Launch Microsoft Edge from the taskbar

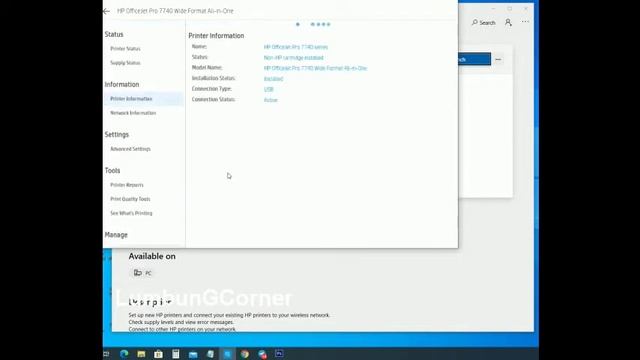coord(124,354)
